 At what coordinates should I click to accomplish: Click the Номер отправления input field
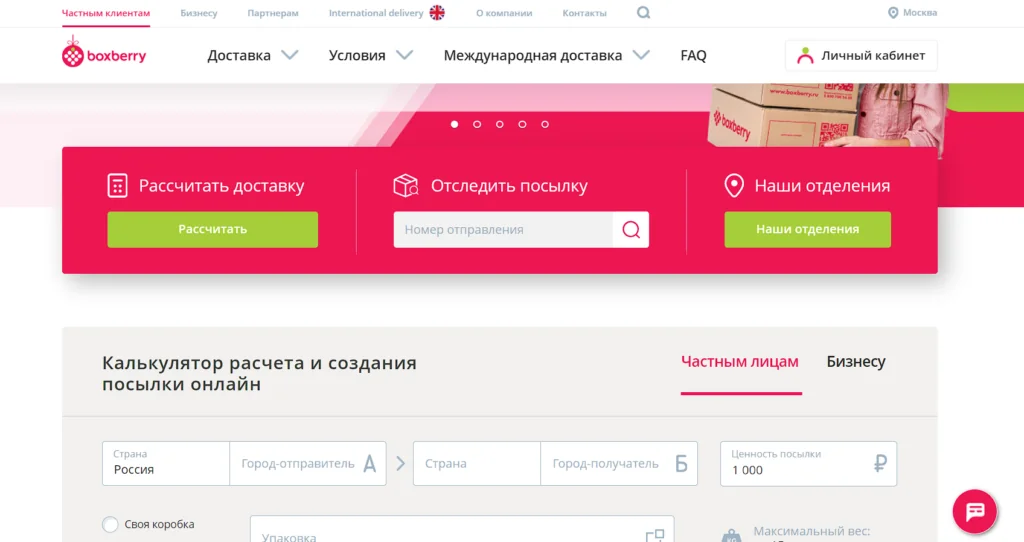(x=503, y=229)
